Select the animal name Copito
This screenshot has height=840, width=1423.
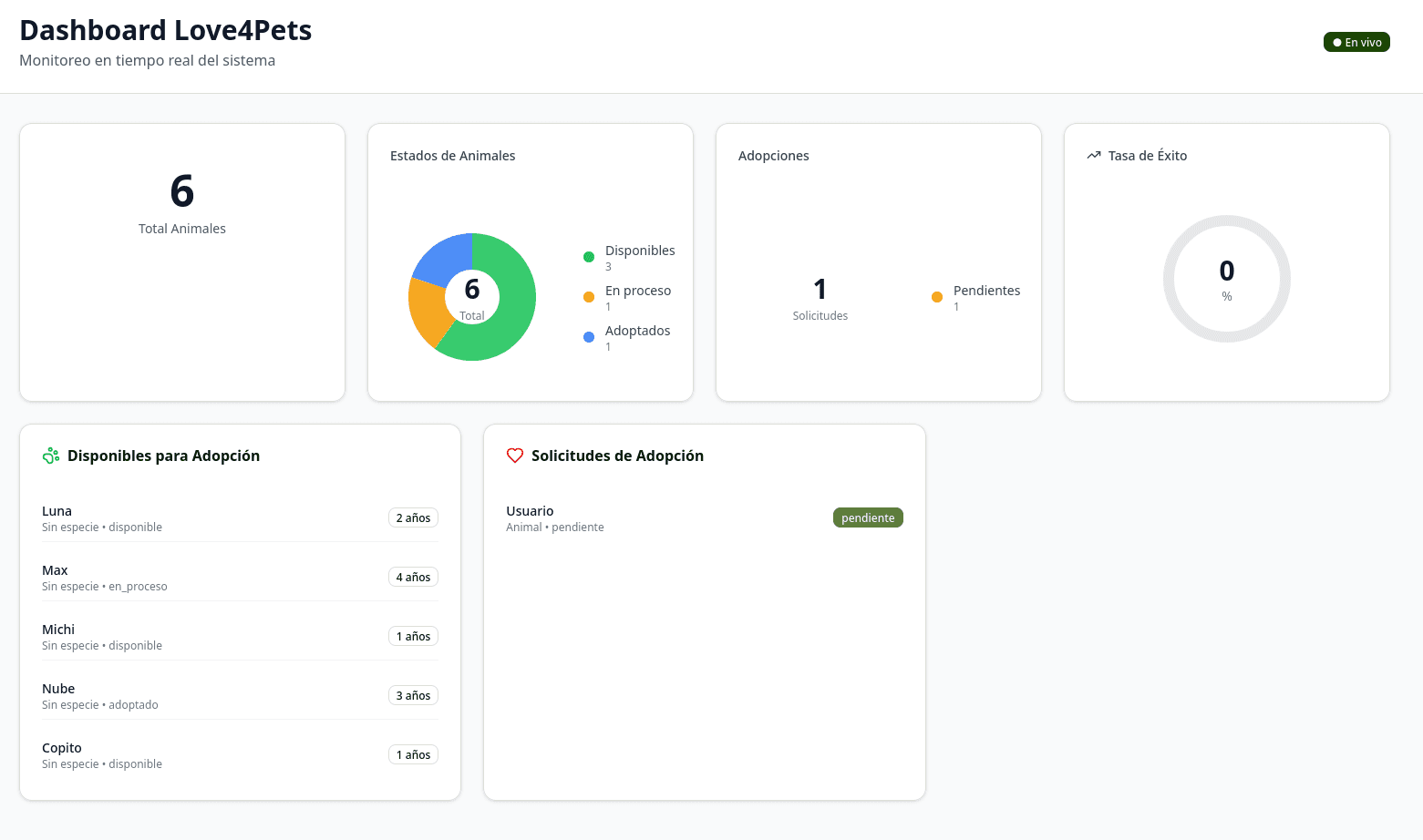pyautogui.click(x=62, y=748)
